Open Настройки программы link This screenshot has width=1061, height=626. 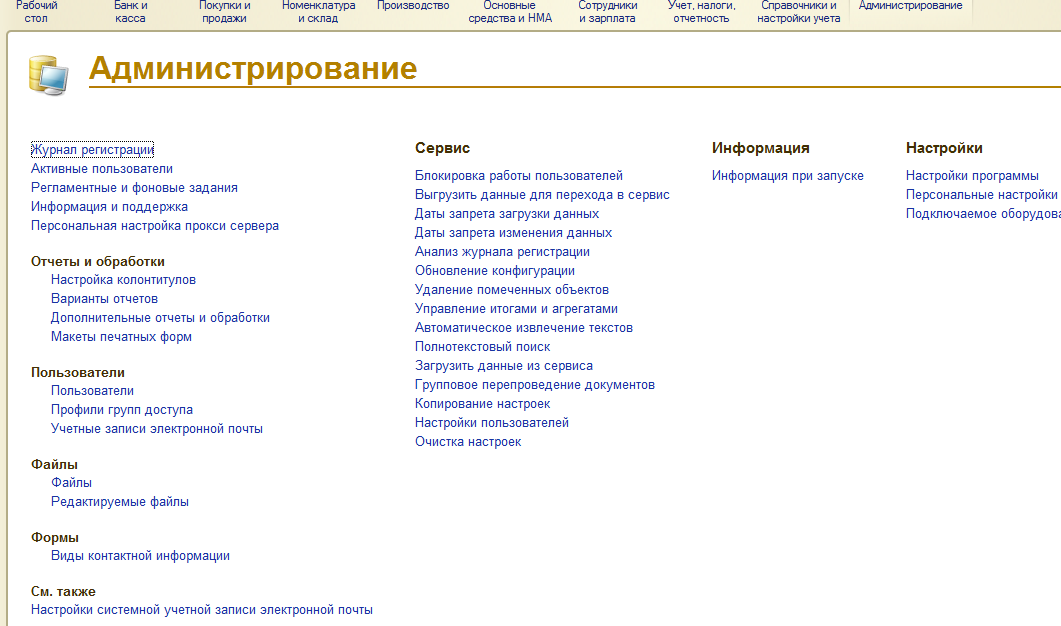[x=972, y=175]
